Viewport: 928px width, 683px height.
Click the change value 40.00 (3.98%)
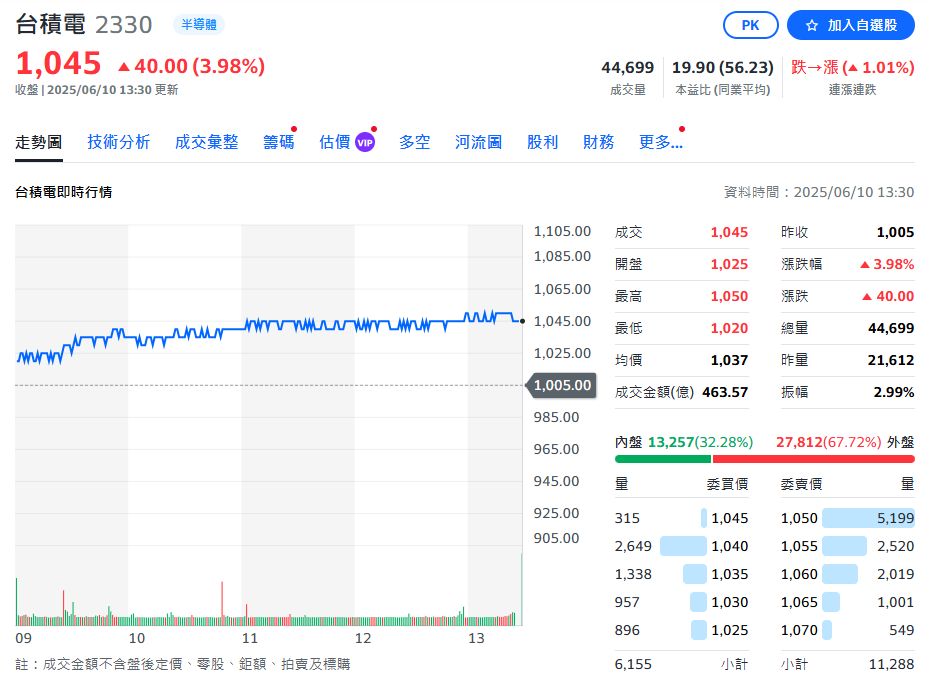tap(192, 66)
